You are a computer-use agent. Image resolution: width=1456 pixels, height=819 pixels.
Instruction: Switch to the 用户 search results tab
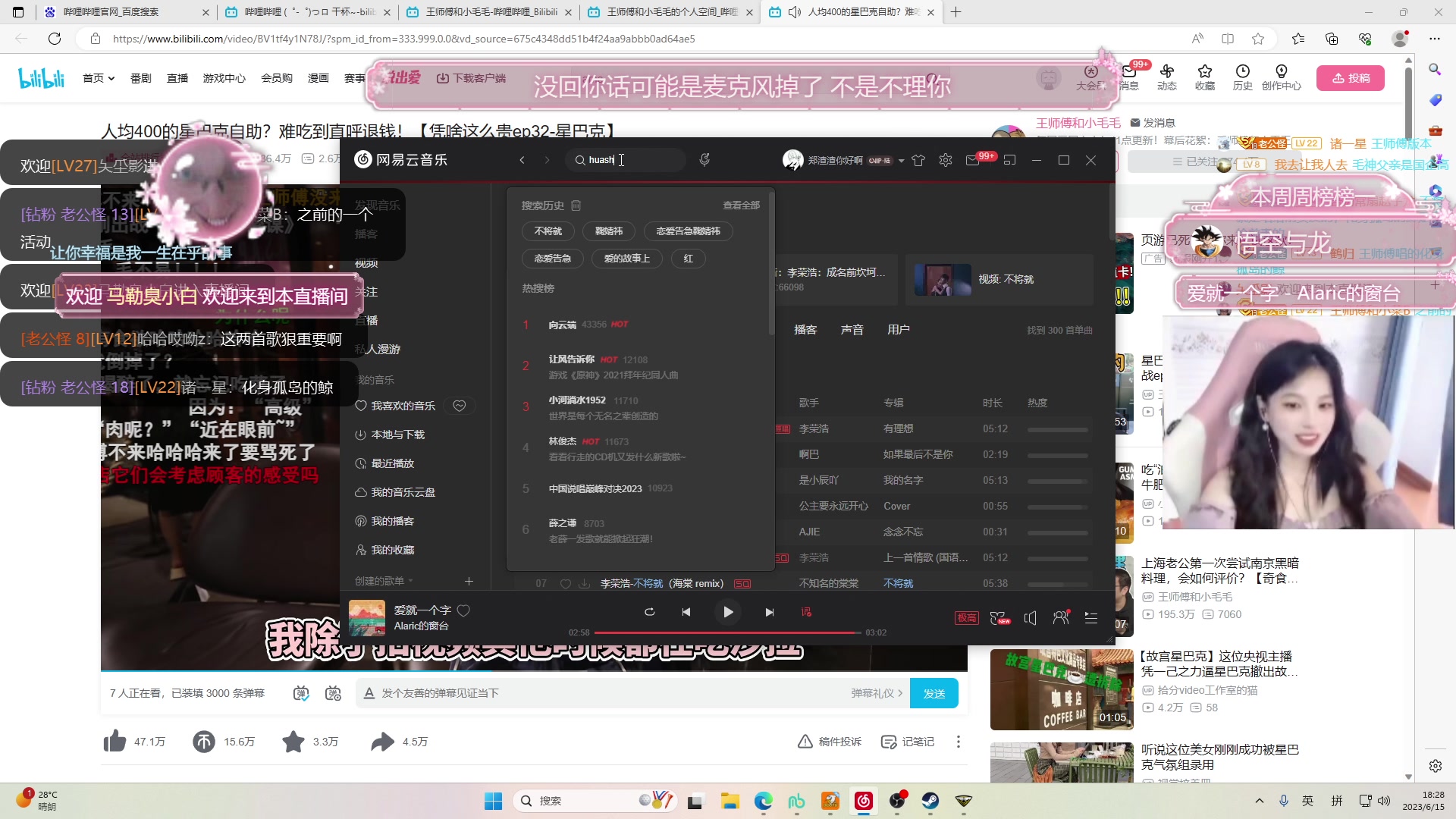(899, 330)
